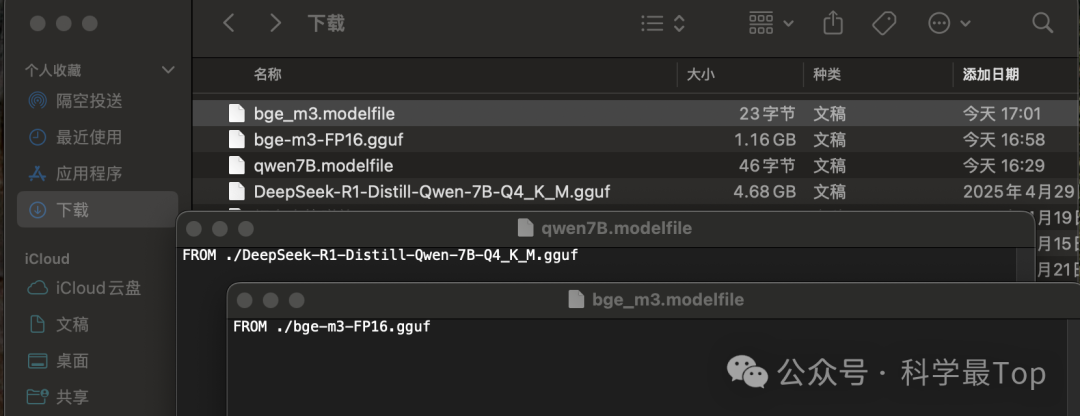Collapse the 个人收藏 sidebar section
Screen dimensions: 1080x416
pyautogui.click(x=167, y=70)
